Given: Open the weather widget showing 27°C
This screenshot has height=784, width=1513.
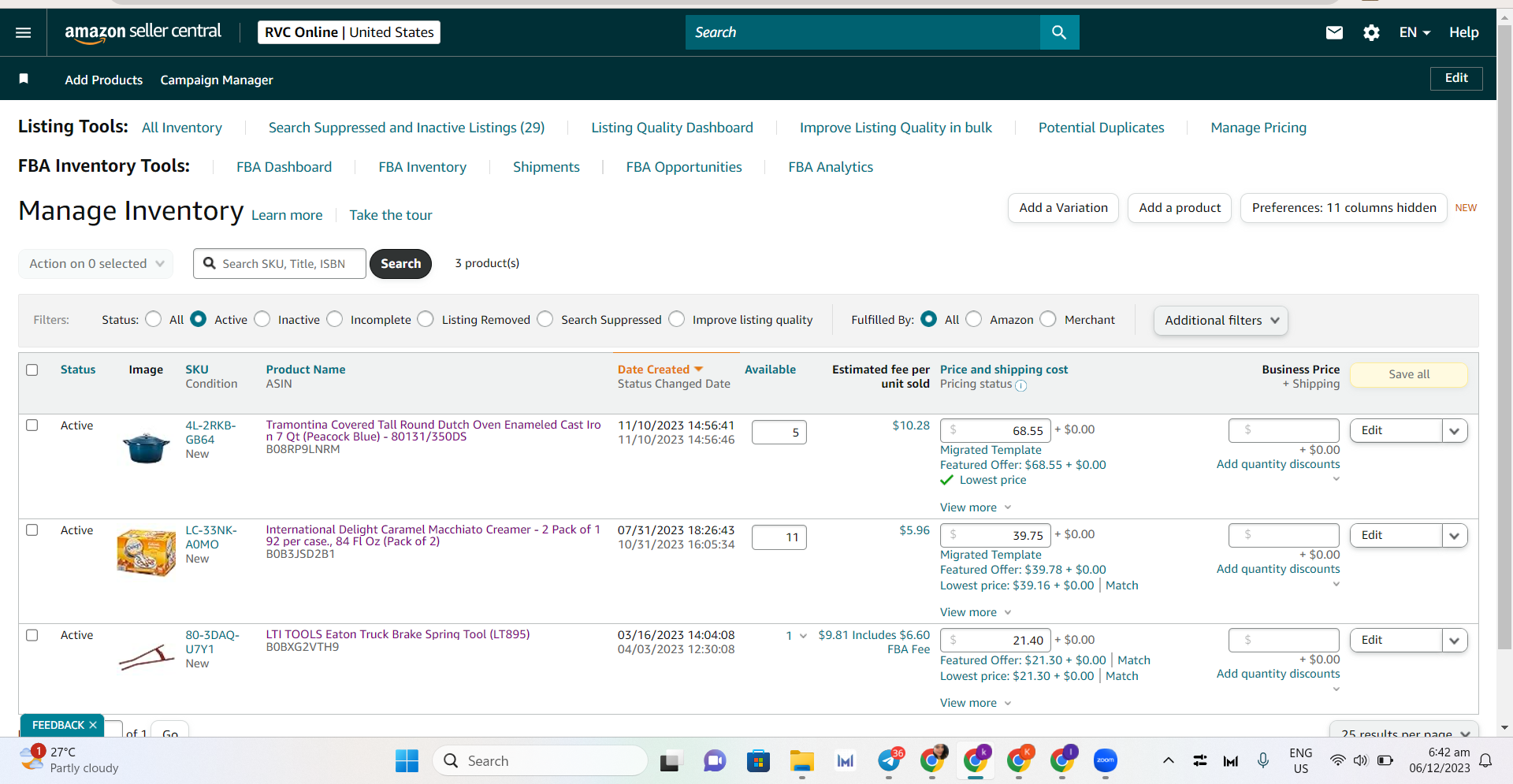Looking at the screenshot, I should tap(69, 760).
